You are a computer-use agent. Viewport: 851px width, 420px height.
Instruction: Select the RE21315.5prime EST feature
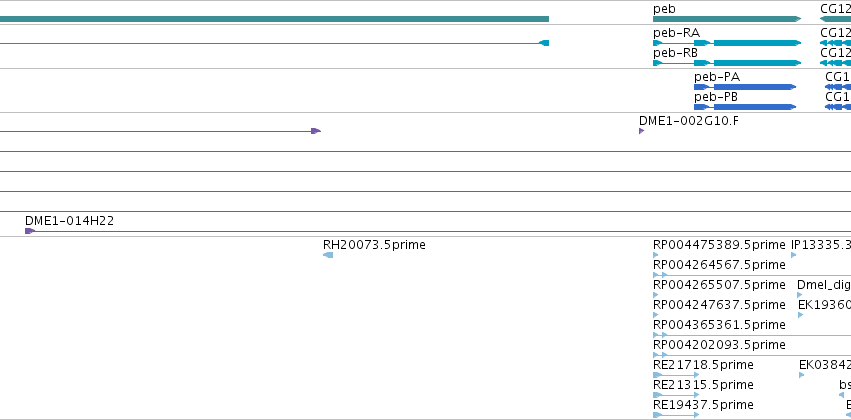point(676,395)
